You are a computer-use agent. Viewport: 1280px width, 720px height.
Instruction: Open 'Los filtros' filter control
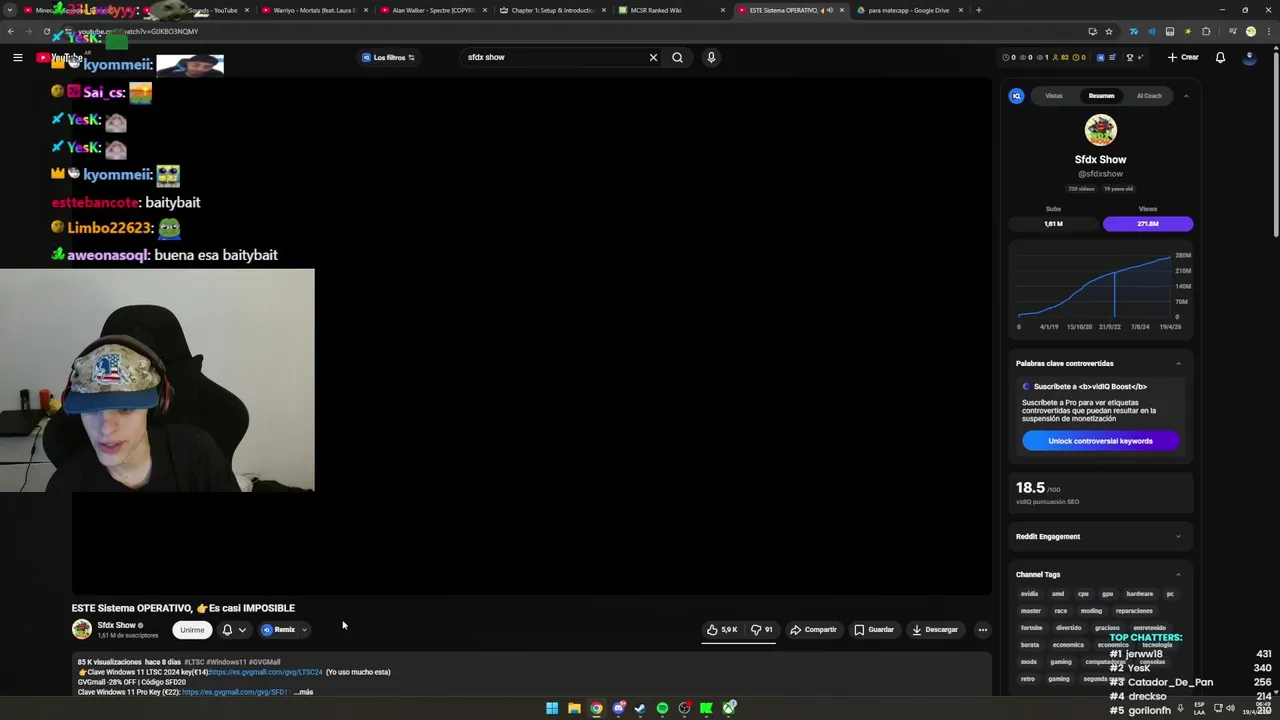(388, 57)
